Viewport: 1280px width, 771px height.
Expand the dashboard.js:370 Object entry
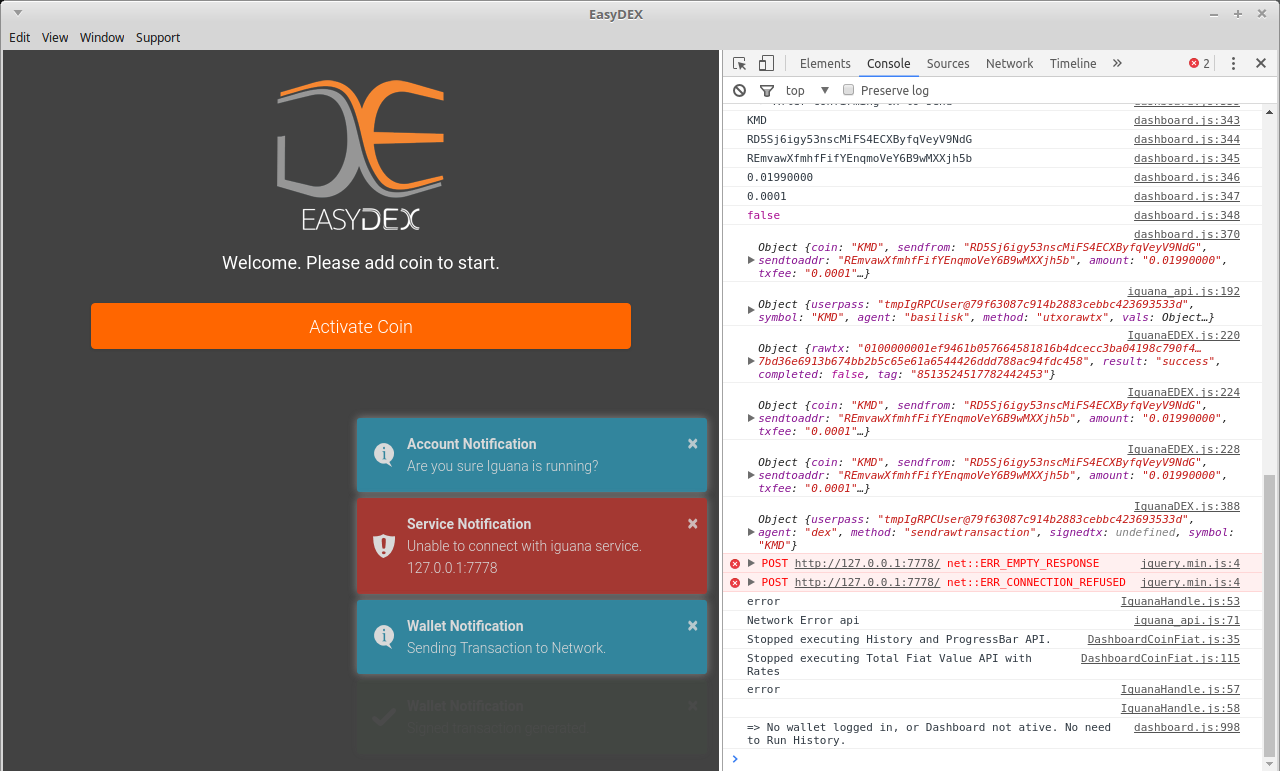coord(751,260)
